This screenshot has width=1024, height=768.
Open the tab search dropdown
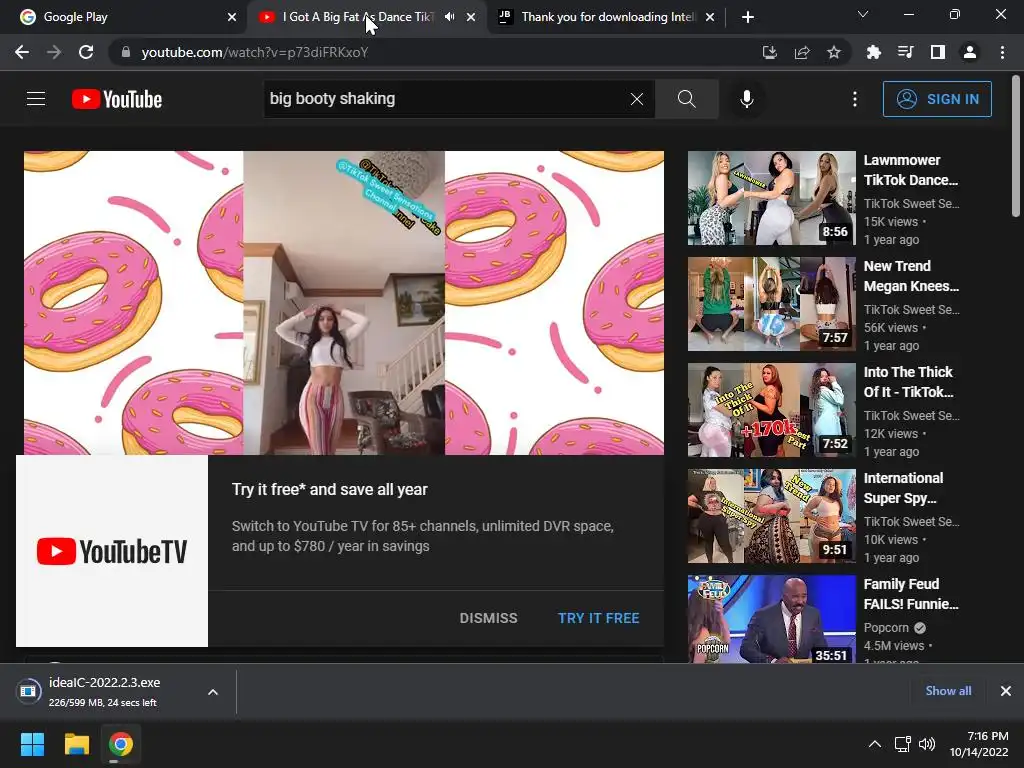click(863, 14)
